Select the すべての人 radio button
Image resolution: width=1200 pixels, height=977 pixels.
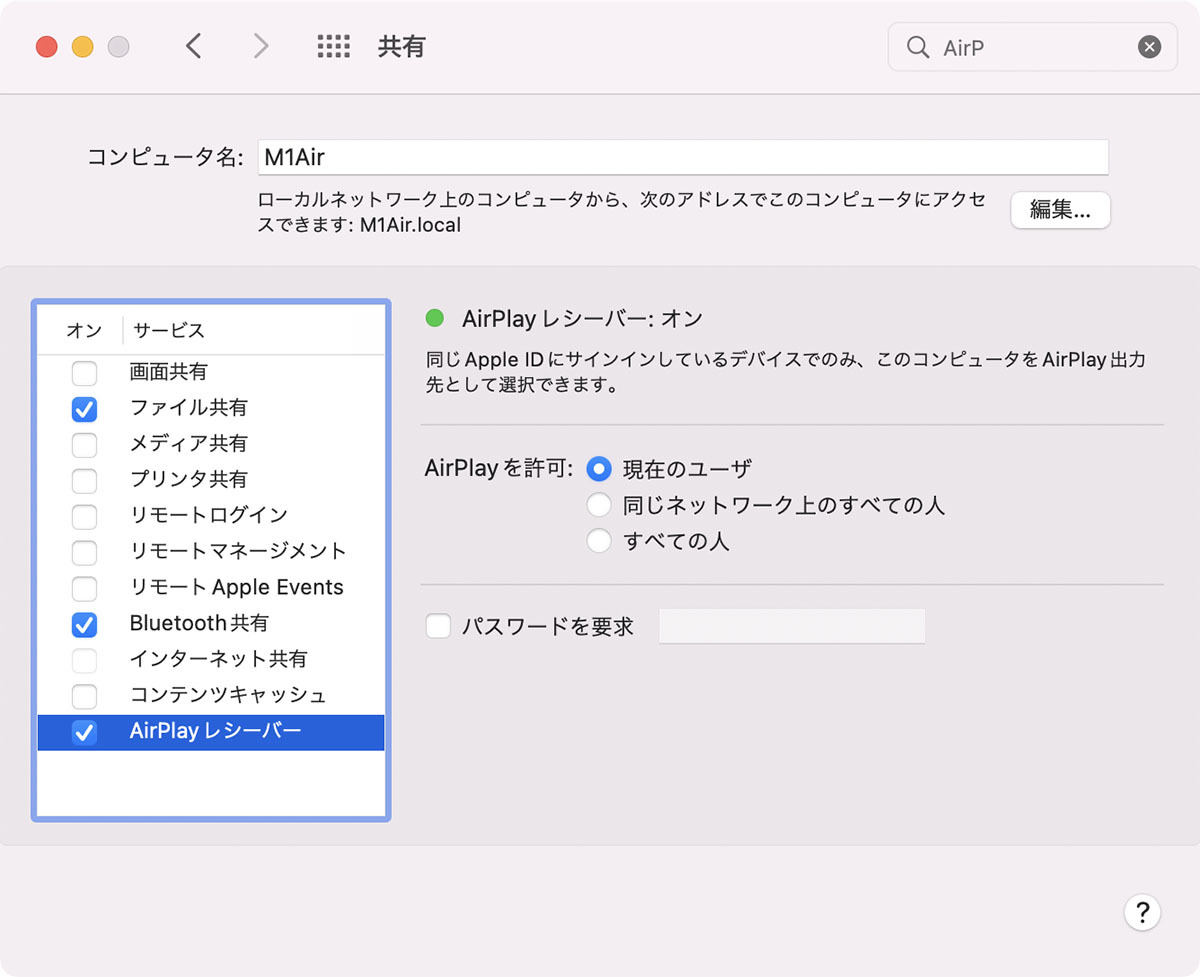pyautogui.click(x=599, y=541)
